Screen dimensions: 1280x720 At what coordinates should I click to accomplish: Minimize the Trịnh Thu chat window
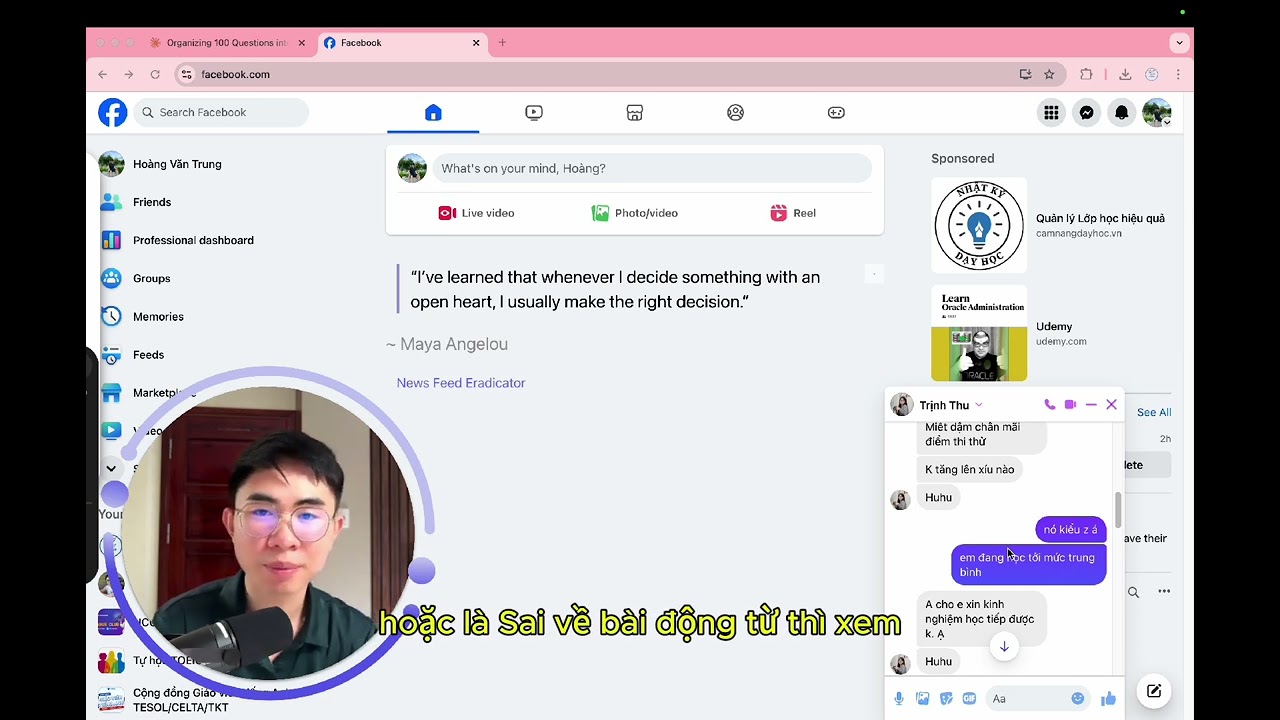click(1091, 405)
